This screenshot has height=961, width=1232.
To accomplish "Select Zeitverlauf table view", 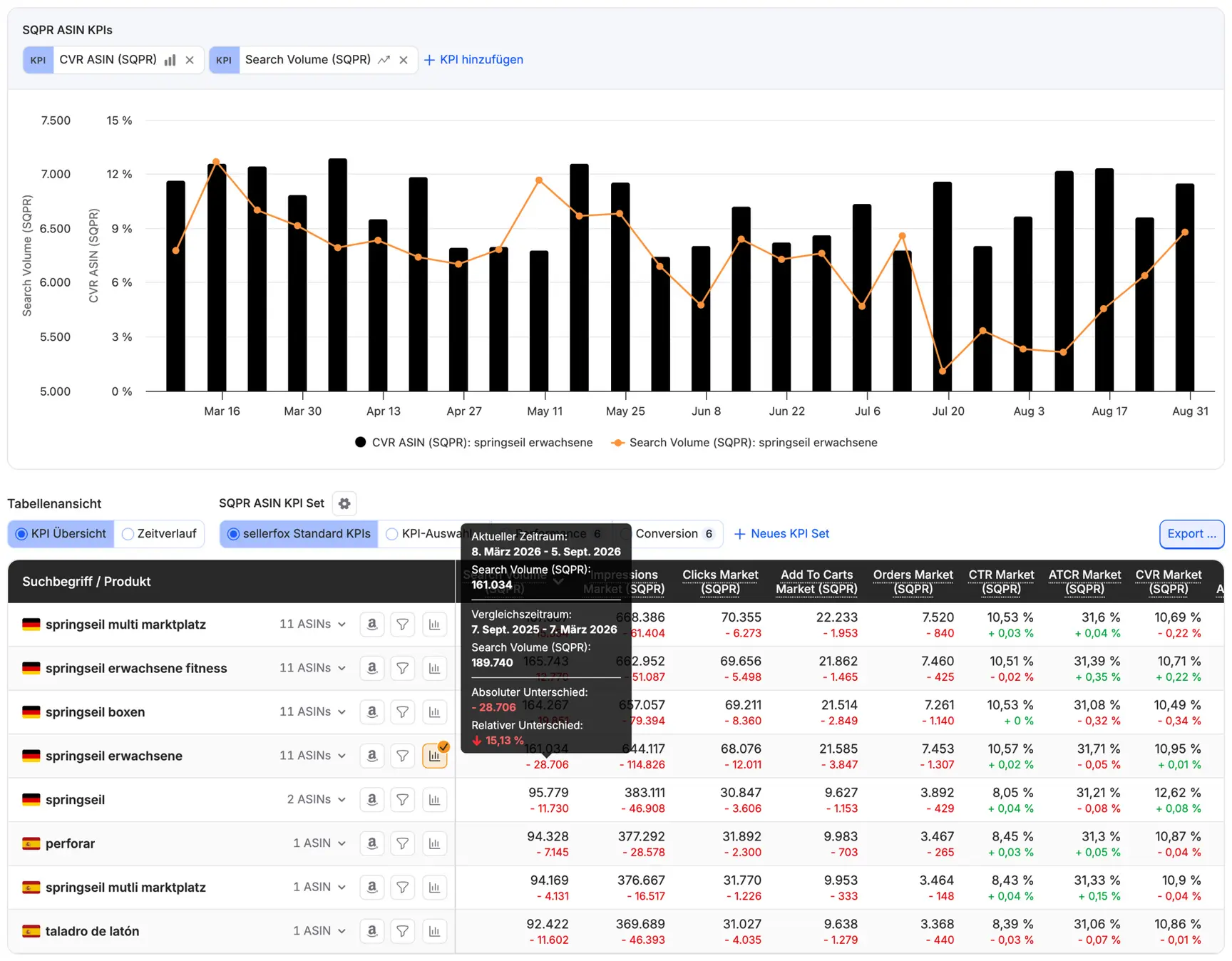I will (159, 534).
